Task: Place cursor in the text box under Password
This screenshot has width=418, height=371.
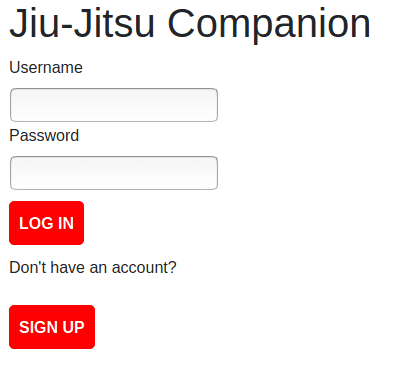Action: (x=114, y=173)
